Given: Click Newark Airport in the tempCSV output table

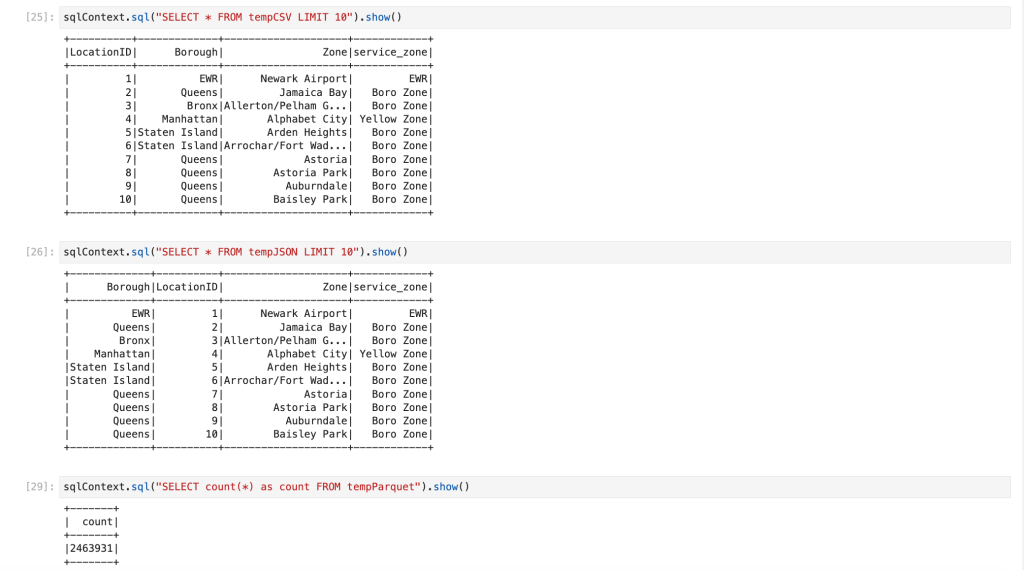Looking at the screenshot, I should click(303, 79).
